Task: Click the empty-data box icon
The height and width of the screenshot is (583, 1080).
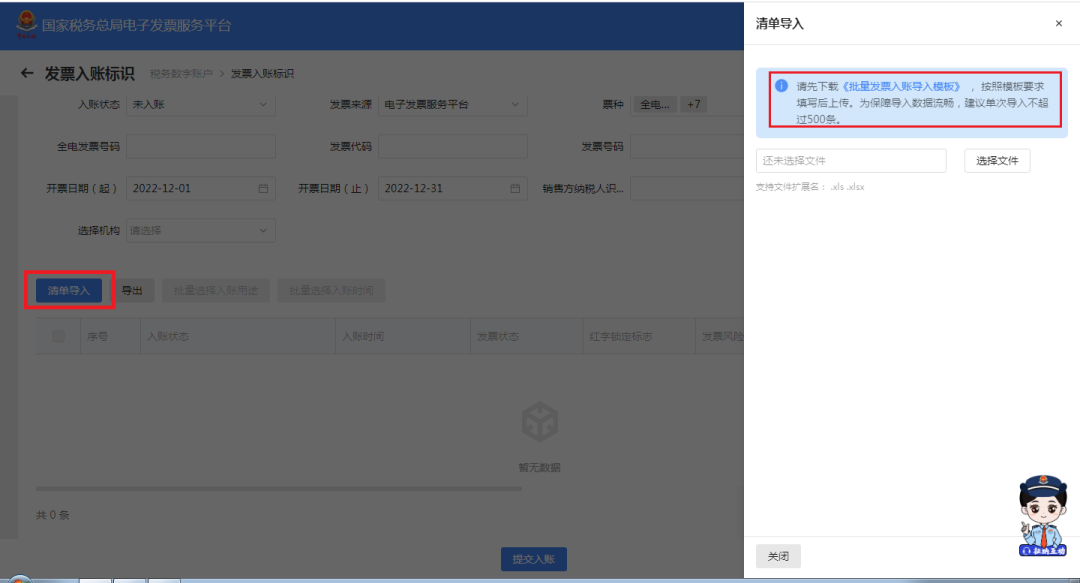Action: pos(540,422)
